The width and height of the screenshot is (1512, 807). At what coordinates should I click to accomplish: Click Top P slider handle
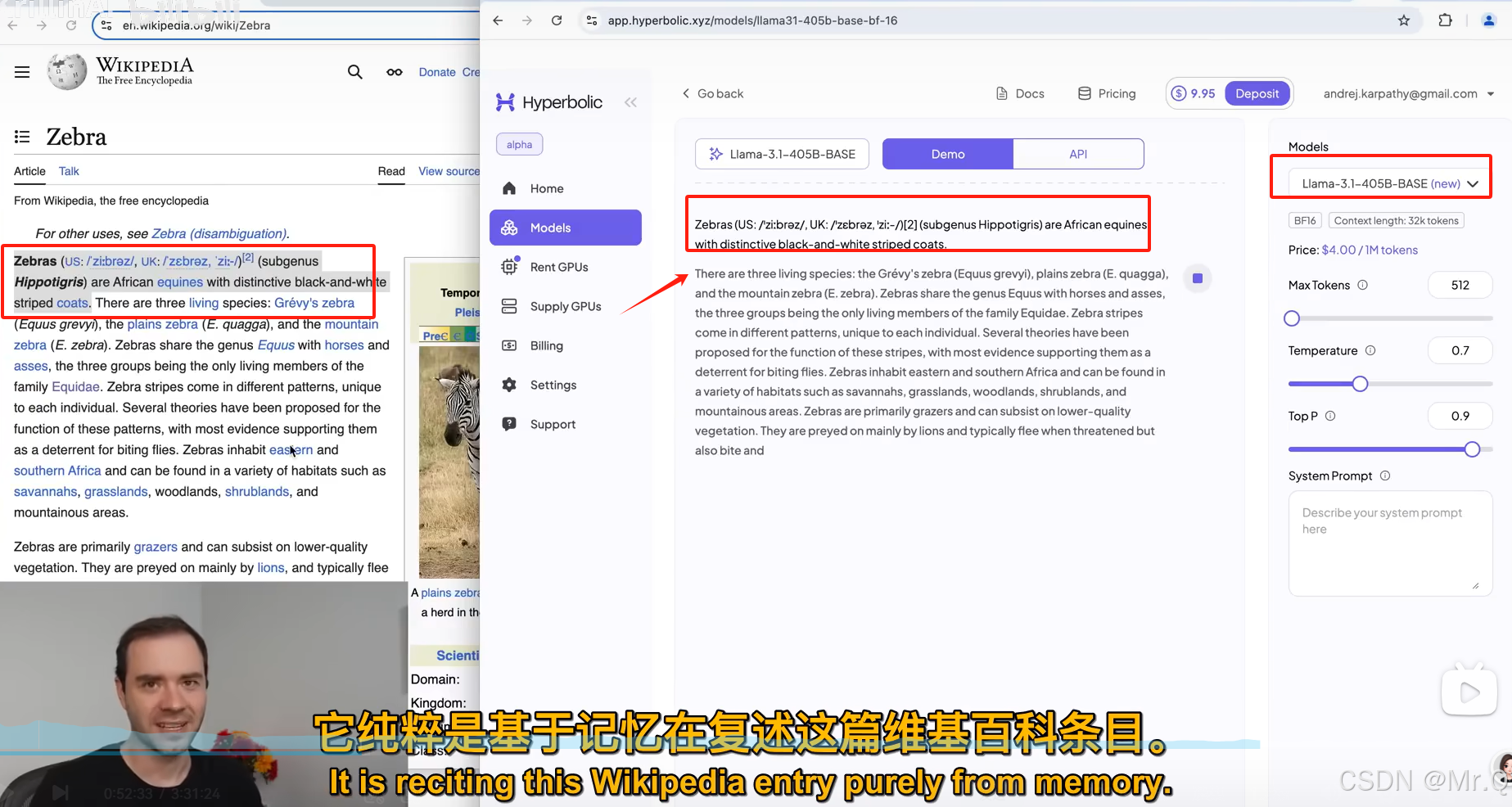1472,449
